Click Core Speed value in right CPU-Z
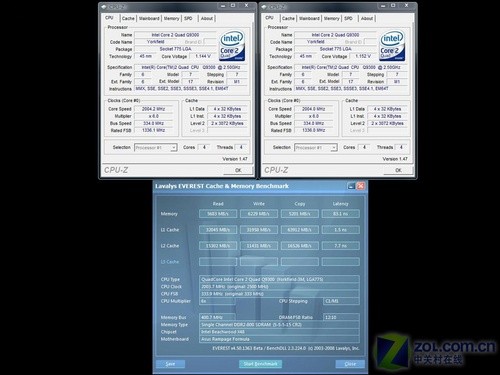The width and height of the screenshot is (500, 375). 313,109
